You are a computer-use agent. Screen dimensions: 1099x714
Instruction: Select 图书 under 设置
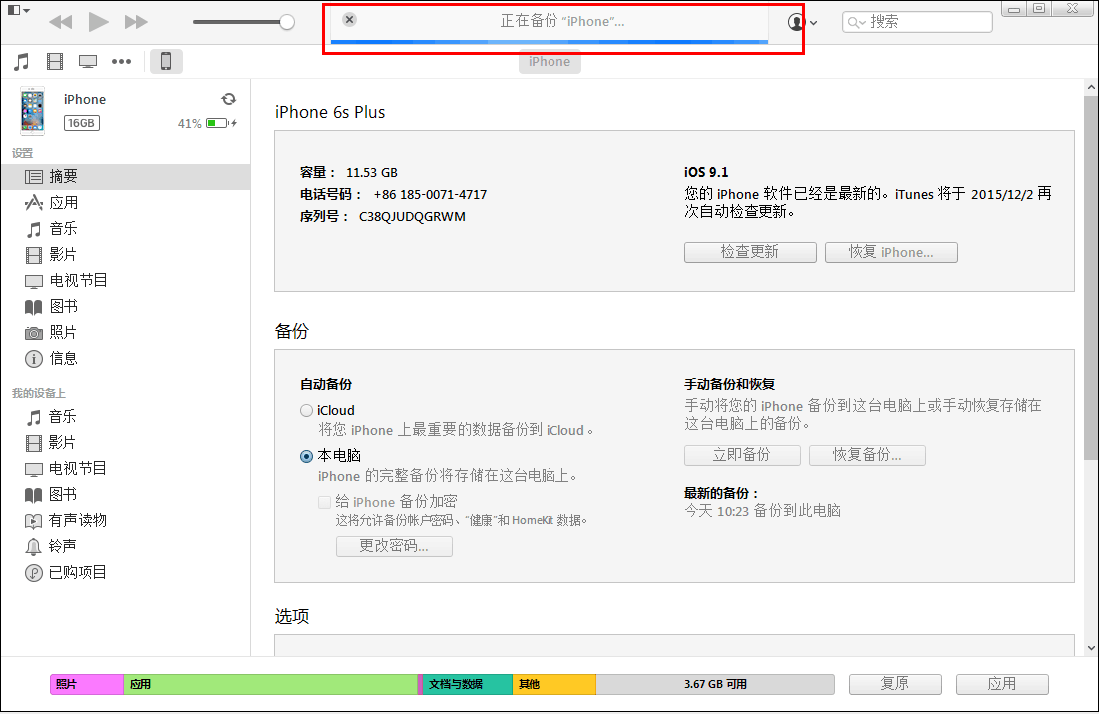point(126,306)
